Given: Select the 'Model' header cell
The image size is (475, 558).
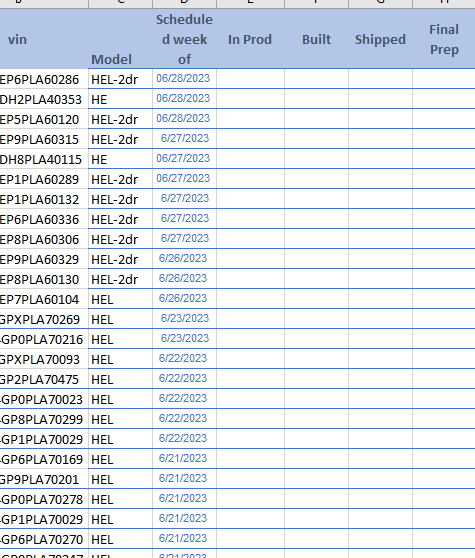Looking at the screenshot, I should coord(121,39).
